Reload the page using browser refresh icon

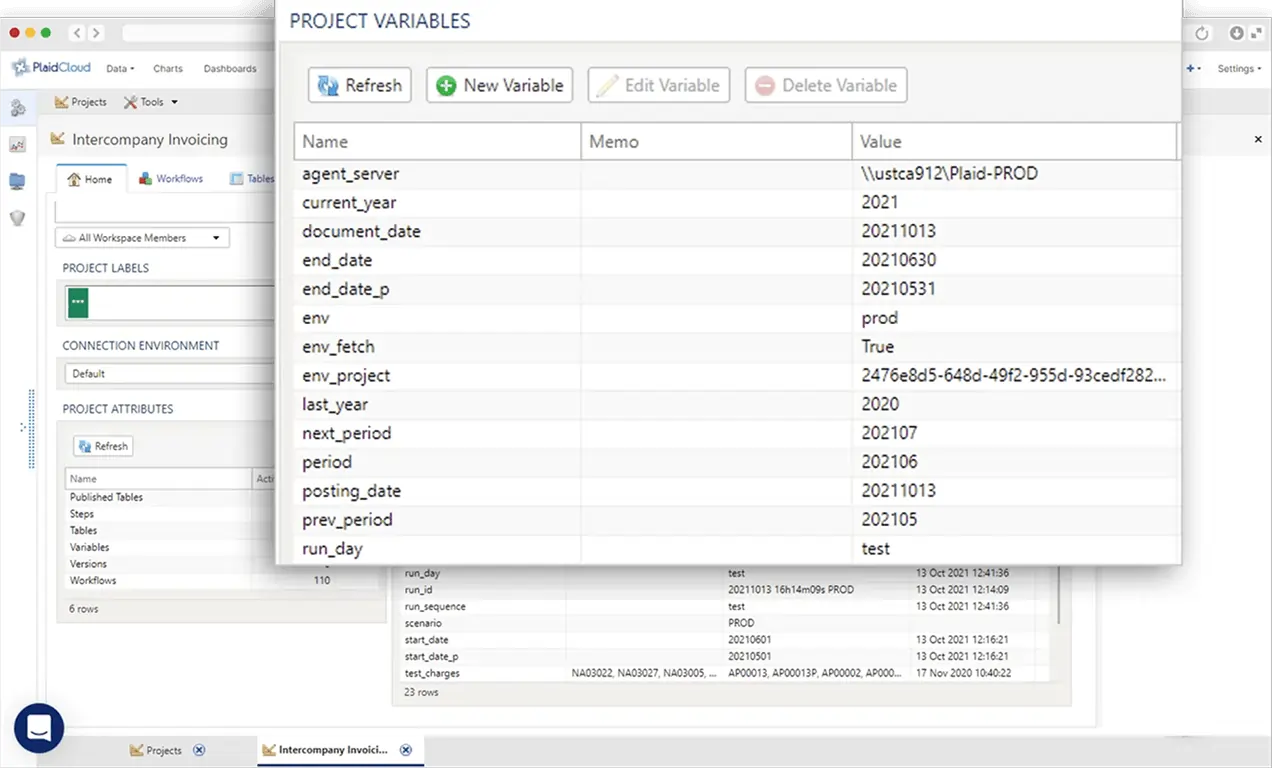pyautogui.click(x=1202, y=33)
